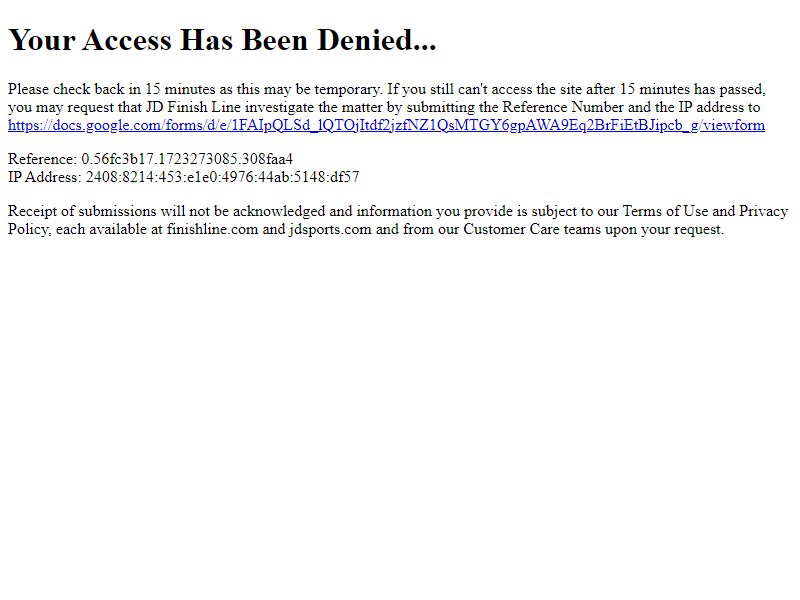Click the words "Terms of Use"
The height and width of the screenshot is (600, 800).
[x=665, y=211]
